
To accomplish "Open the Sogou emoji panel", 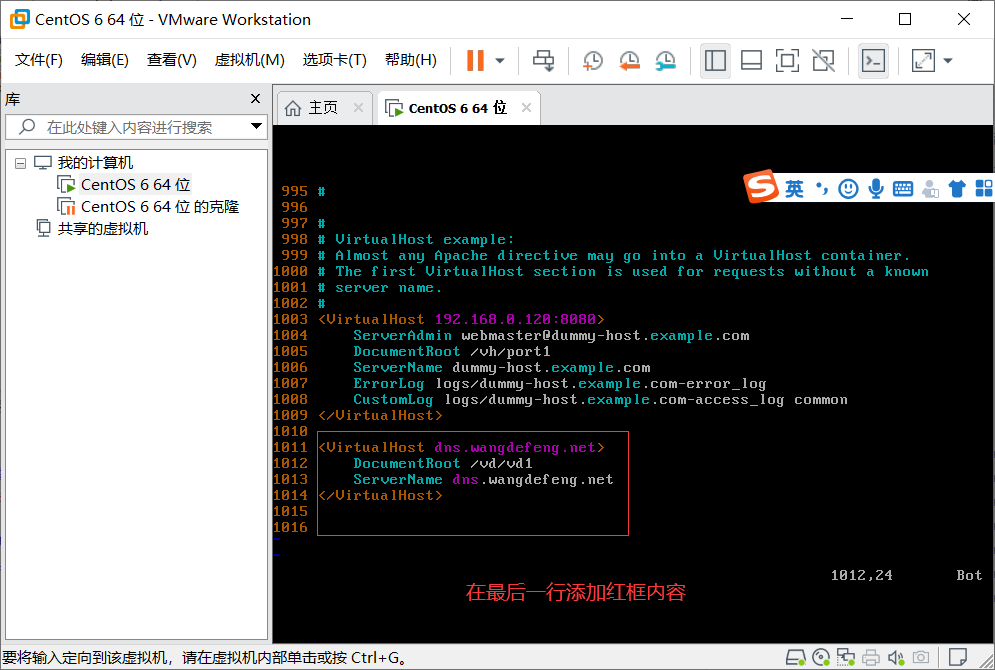I will (848, 188).
